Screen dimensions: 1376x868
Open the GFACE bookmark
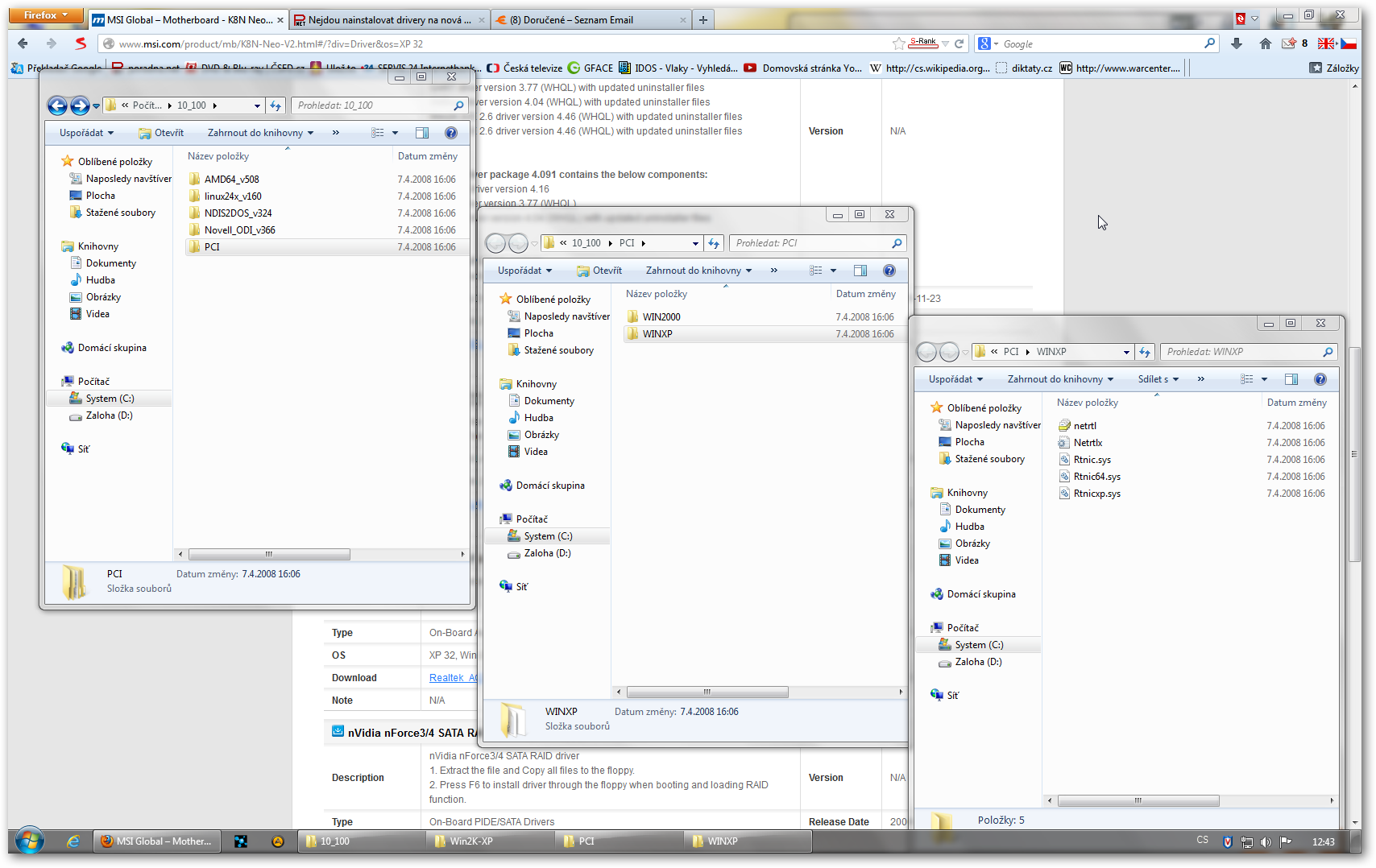tap(591, 68)
